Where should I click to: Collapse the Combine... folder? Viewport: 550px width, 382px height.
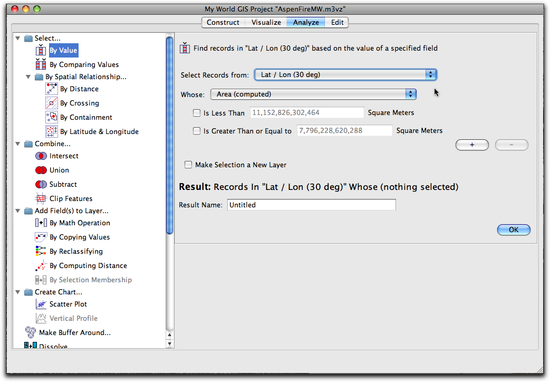[x=18, y=143]
